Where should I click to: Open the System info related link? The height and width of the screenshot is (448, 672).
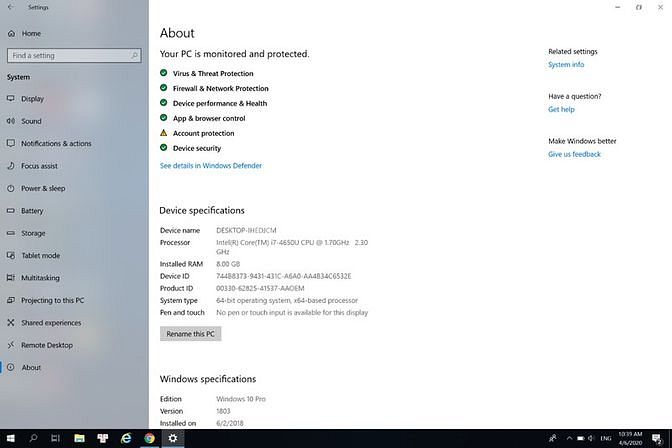point(566,65)
